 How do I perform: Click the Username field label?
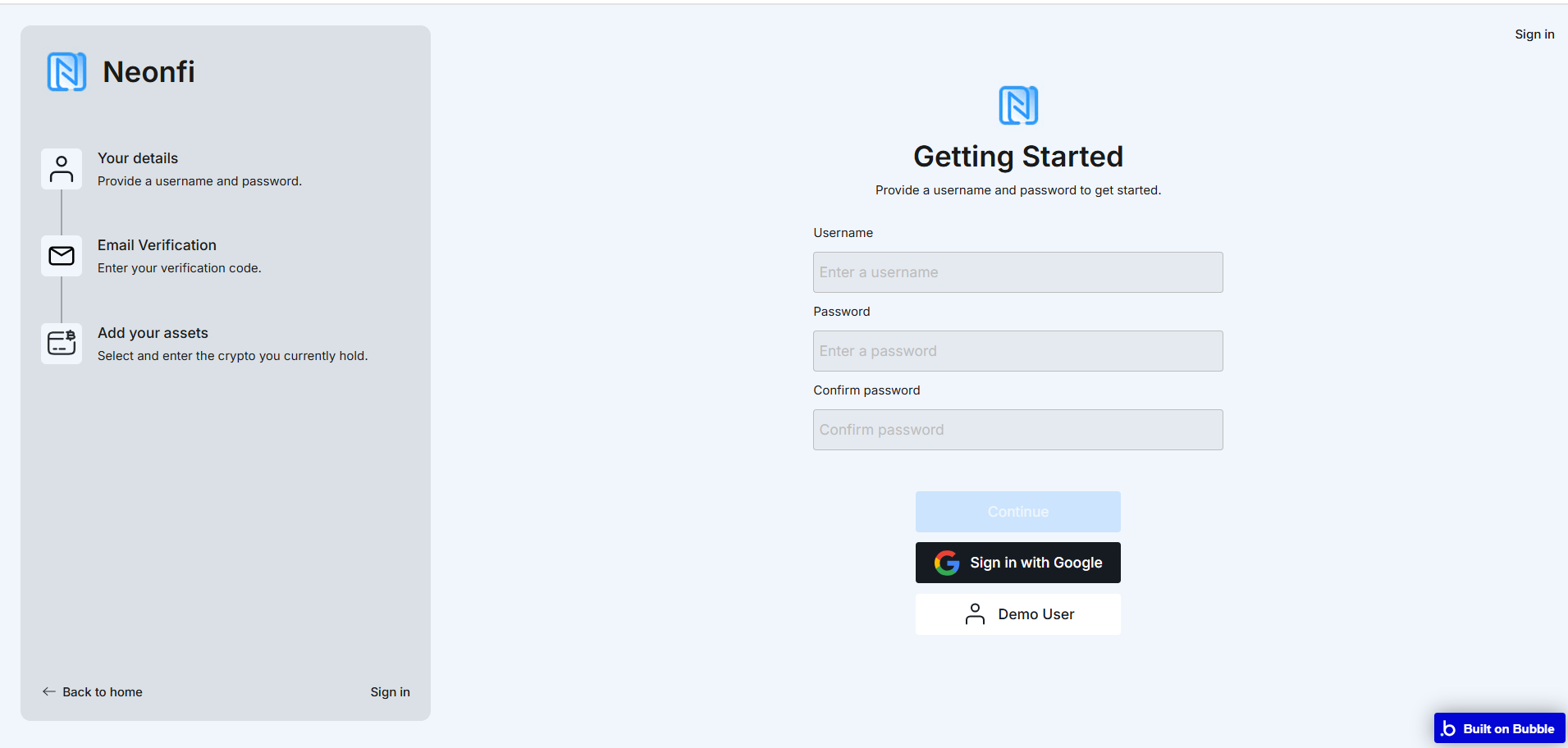pos(843,233)
